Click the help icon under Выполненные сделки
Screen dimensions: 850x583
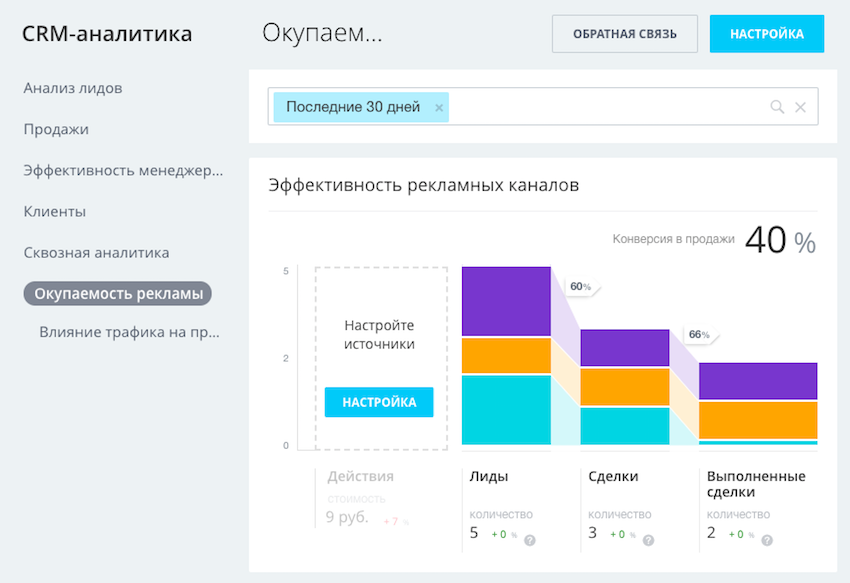(766, 540)
